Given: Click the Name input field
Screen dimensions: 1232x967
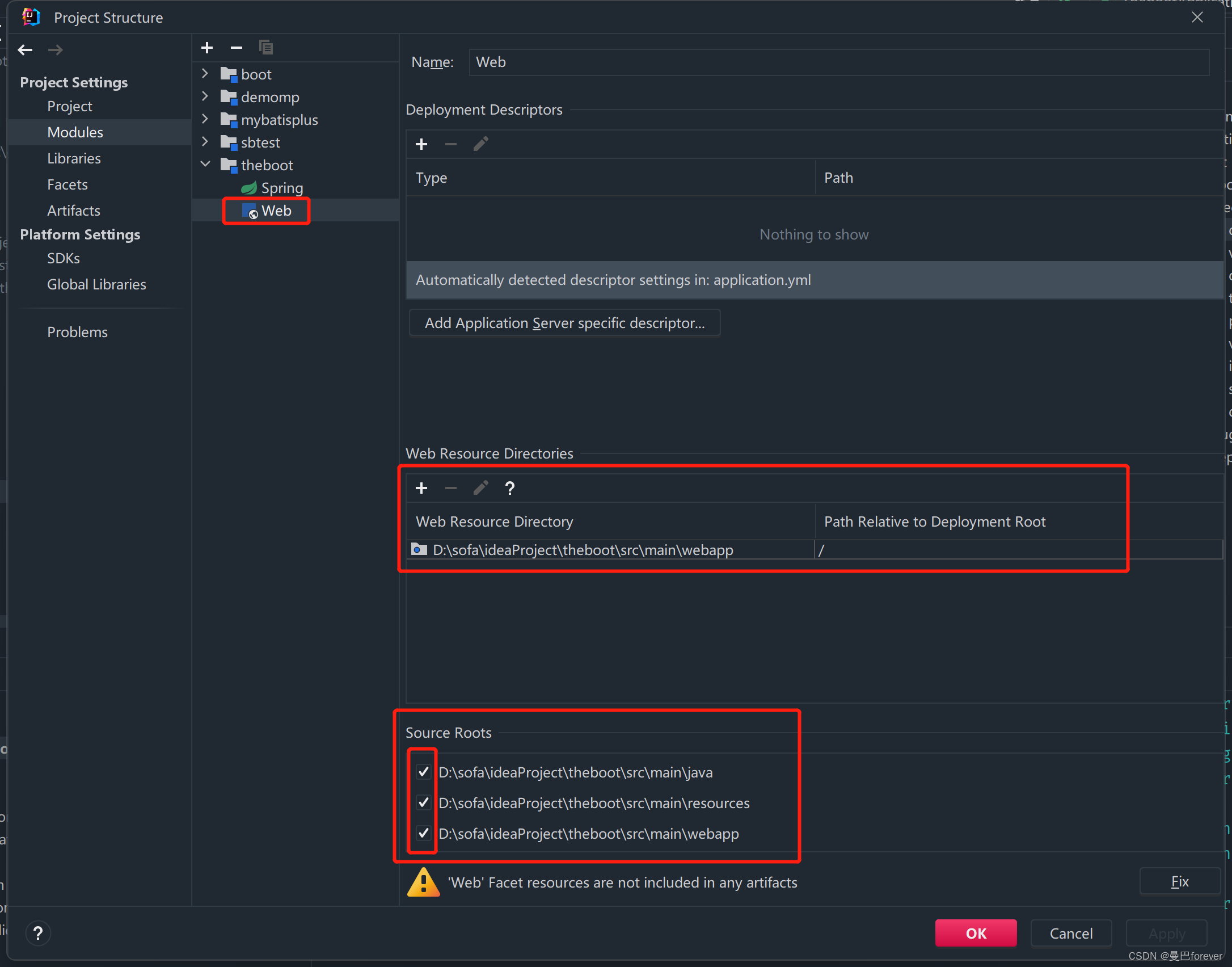Looking at the screenshot, I should coord(838,62).
